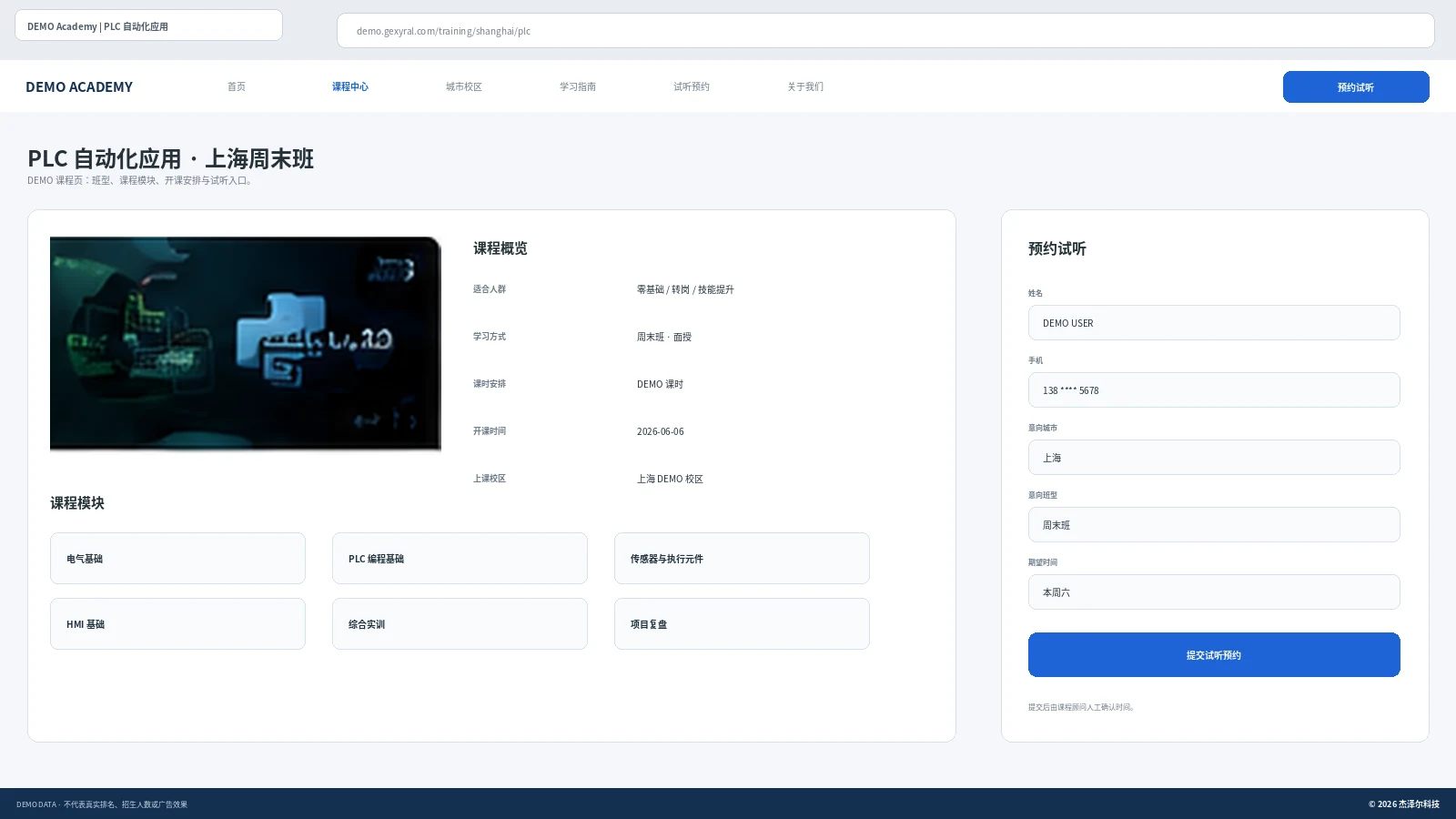Select the 学习指南 nav link

coord(578,86)
